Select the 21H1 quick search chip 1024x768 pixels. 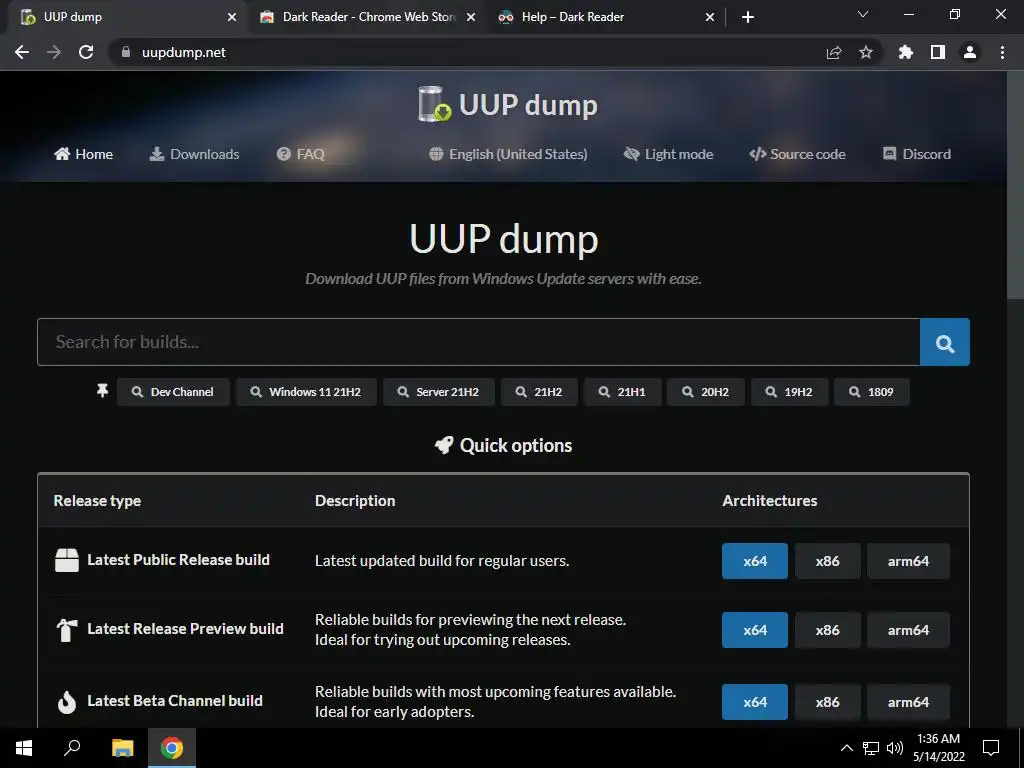623,392
